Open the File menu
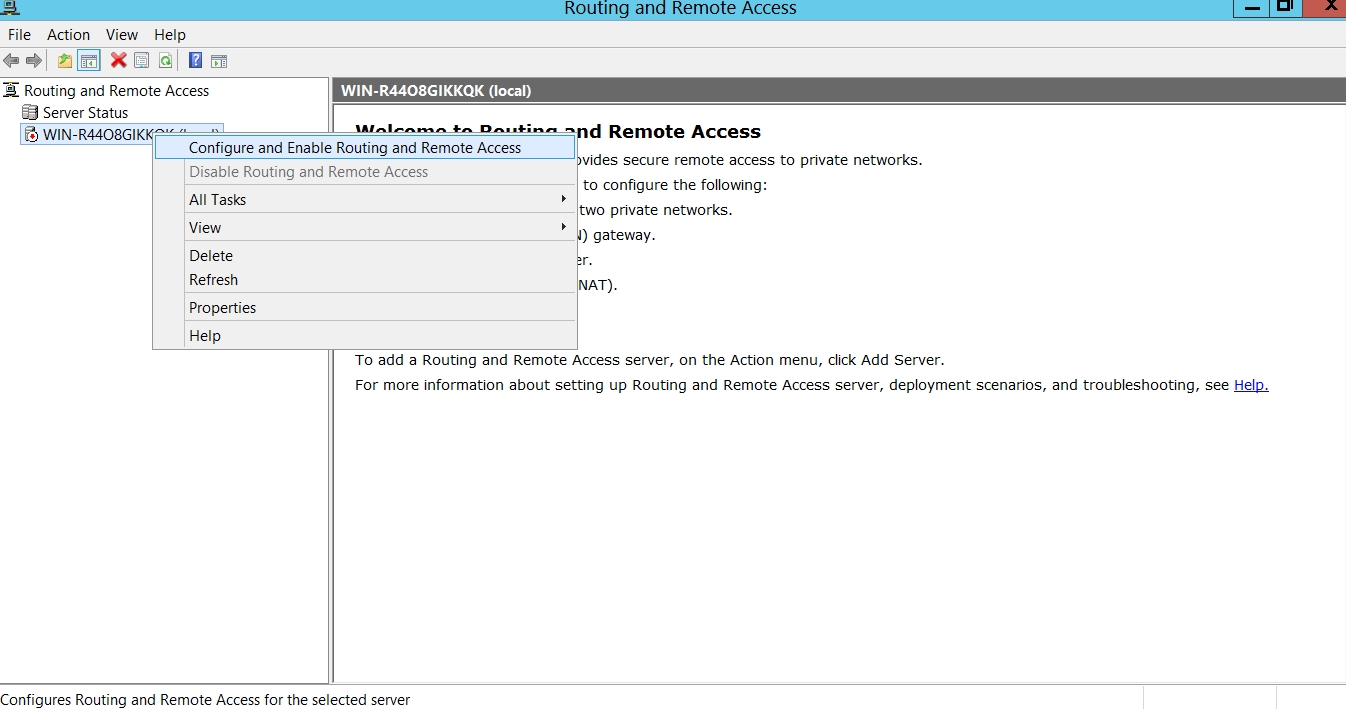Screen dimensions: 1346x709 click(x=19, y=35)
